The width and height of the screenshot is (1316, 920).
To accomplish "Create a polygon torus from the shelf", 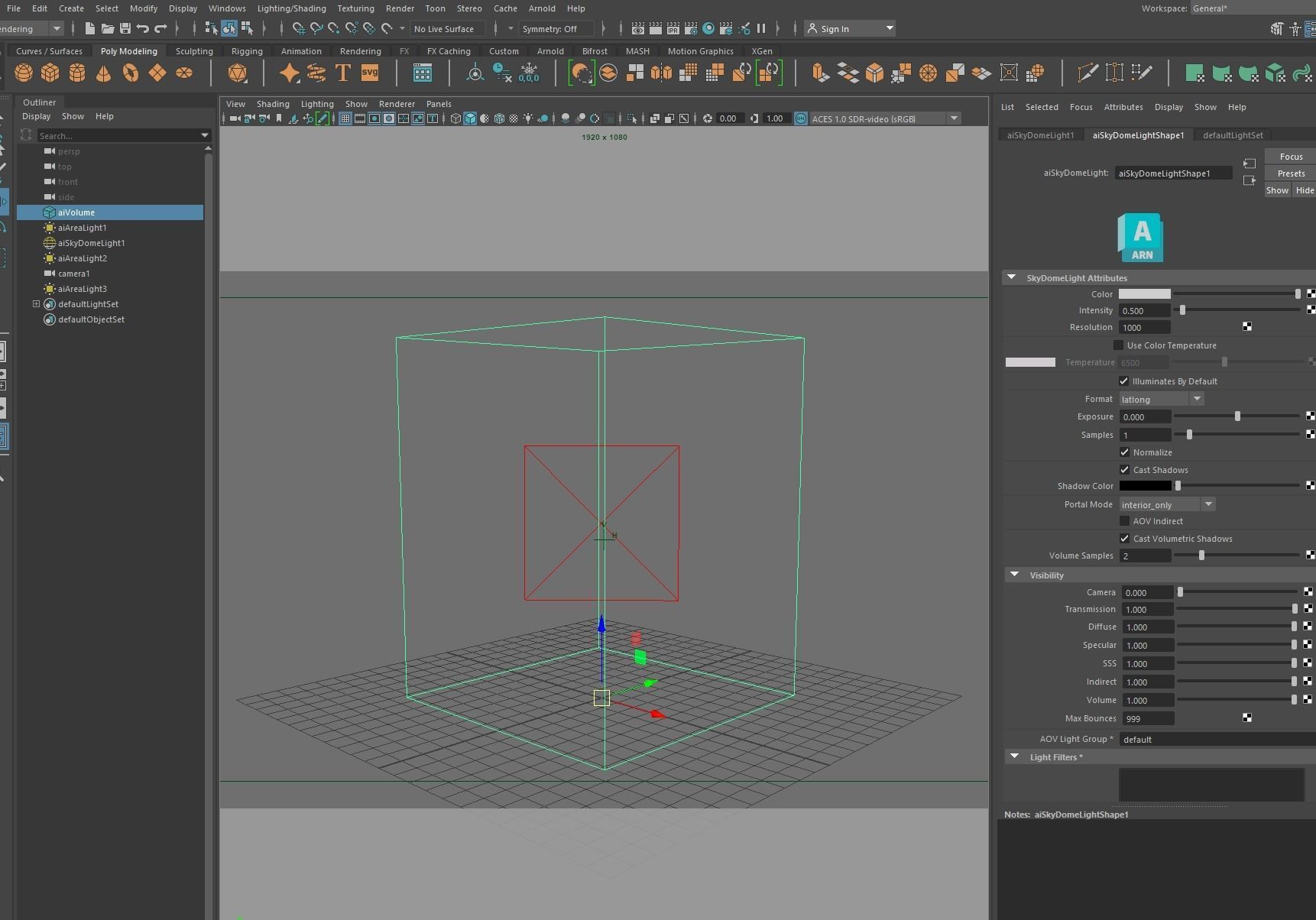I will (x=131, y=73).
